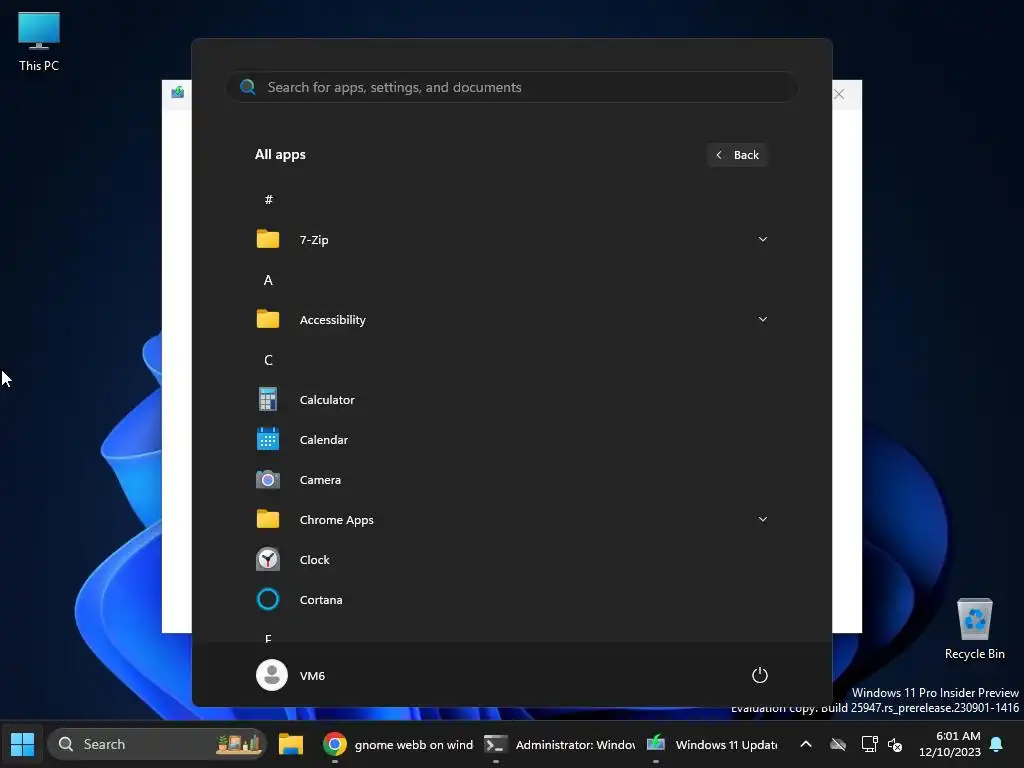The height and width of the screenshot is (768, 1024).
Task: Click the cloud sync tray icon
Action: (838, 744)
